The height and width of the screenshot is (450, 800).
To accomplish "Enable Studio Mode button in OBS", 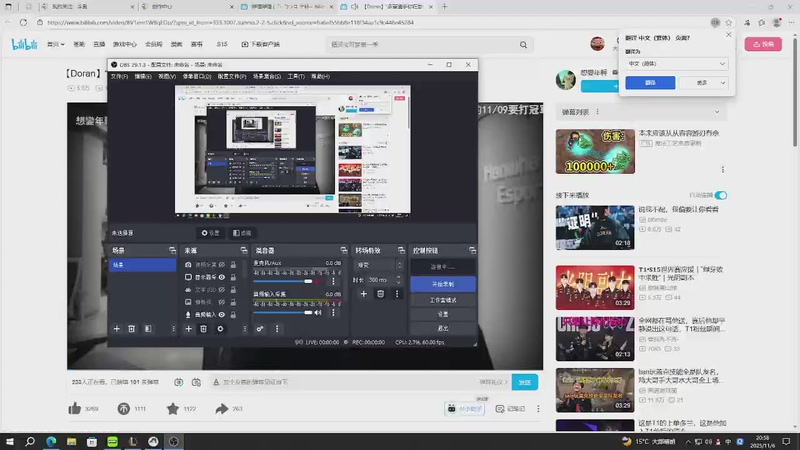I will point(443,300).
